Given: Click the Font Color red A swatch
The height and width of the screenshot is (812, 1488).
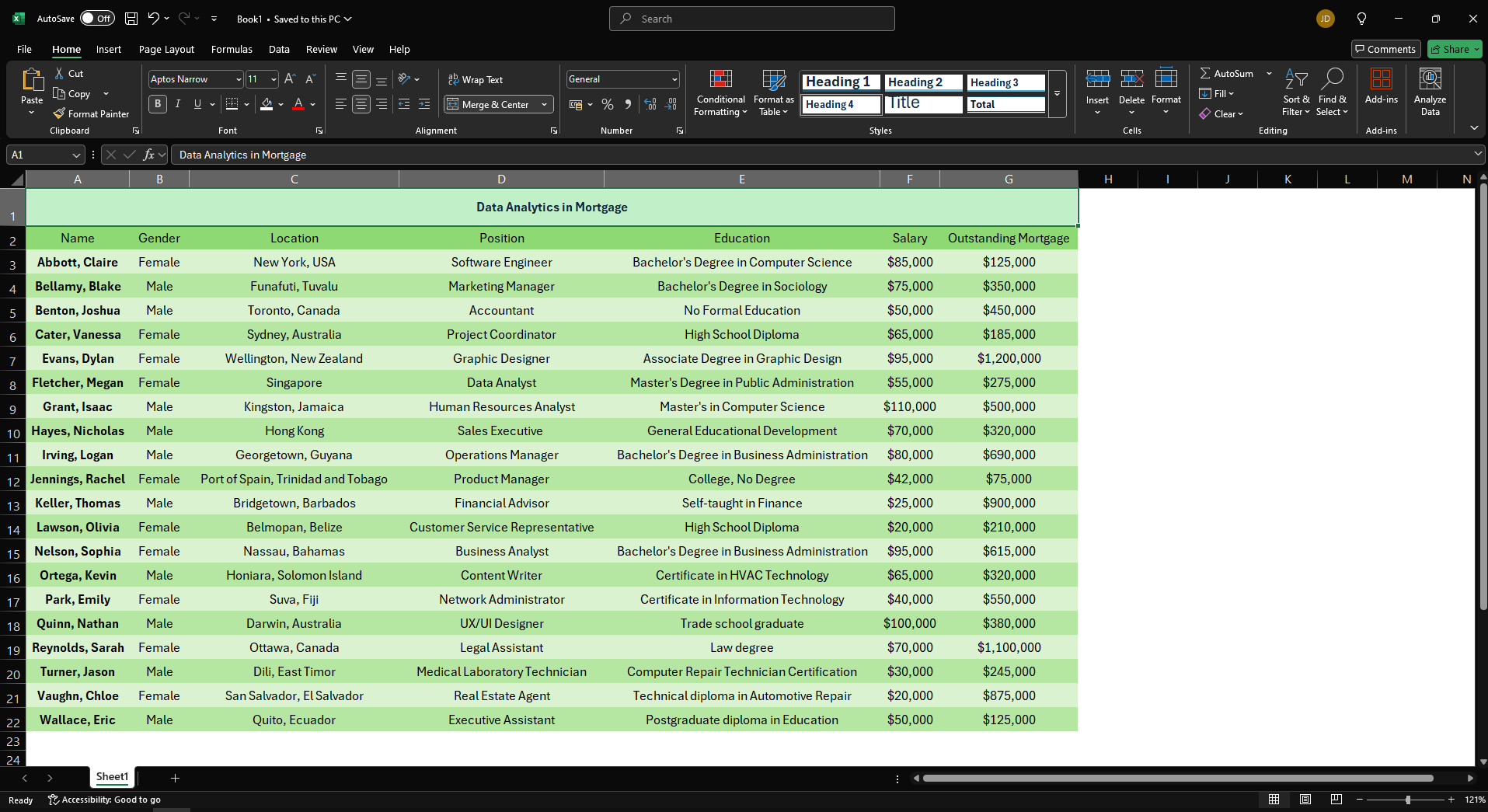Looking at the screenshot, I should (298, 104).
